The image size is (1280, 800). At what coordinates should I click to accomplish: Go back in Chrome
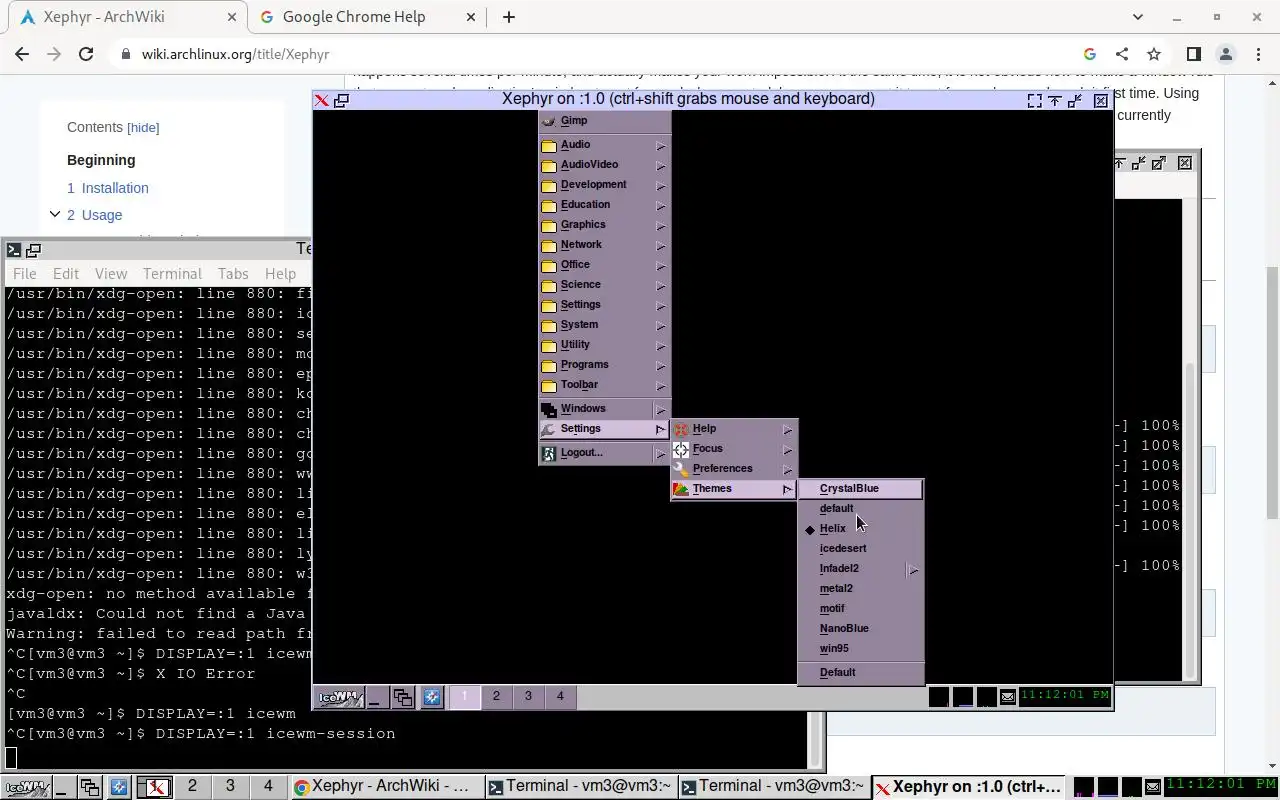22,54
